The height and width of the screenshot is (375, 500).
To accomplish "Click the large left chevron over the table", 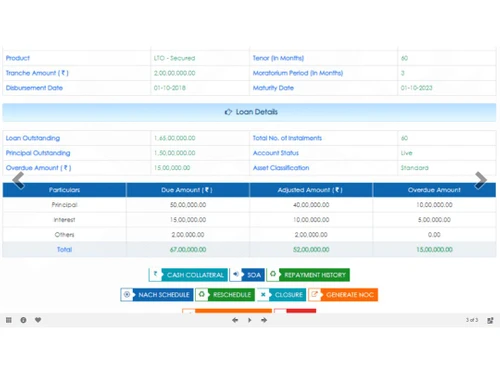I will [18, 180].
